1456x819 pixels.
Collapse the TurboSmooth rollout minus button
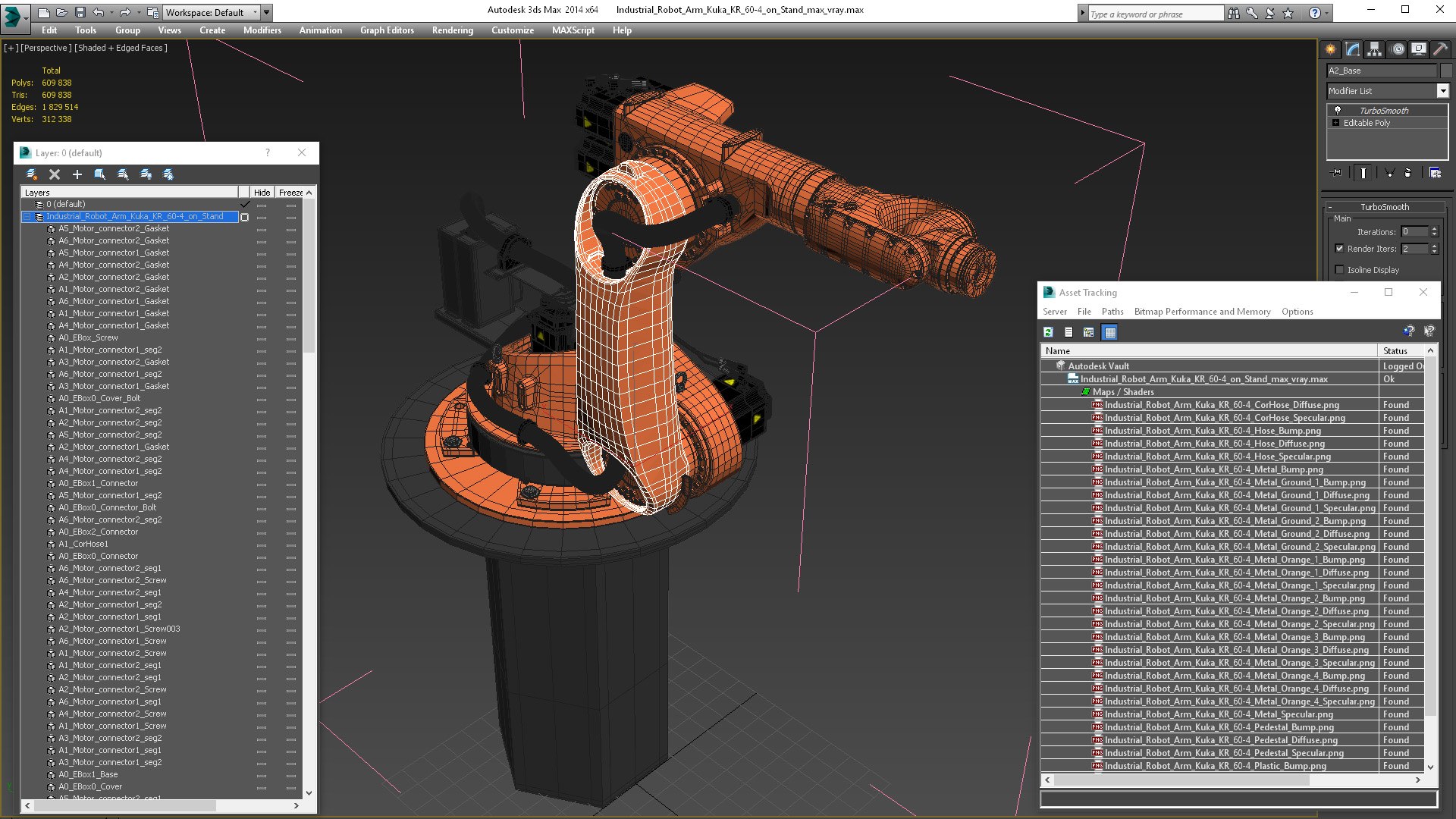1329,207
